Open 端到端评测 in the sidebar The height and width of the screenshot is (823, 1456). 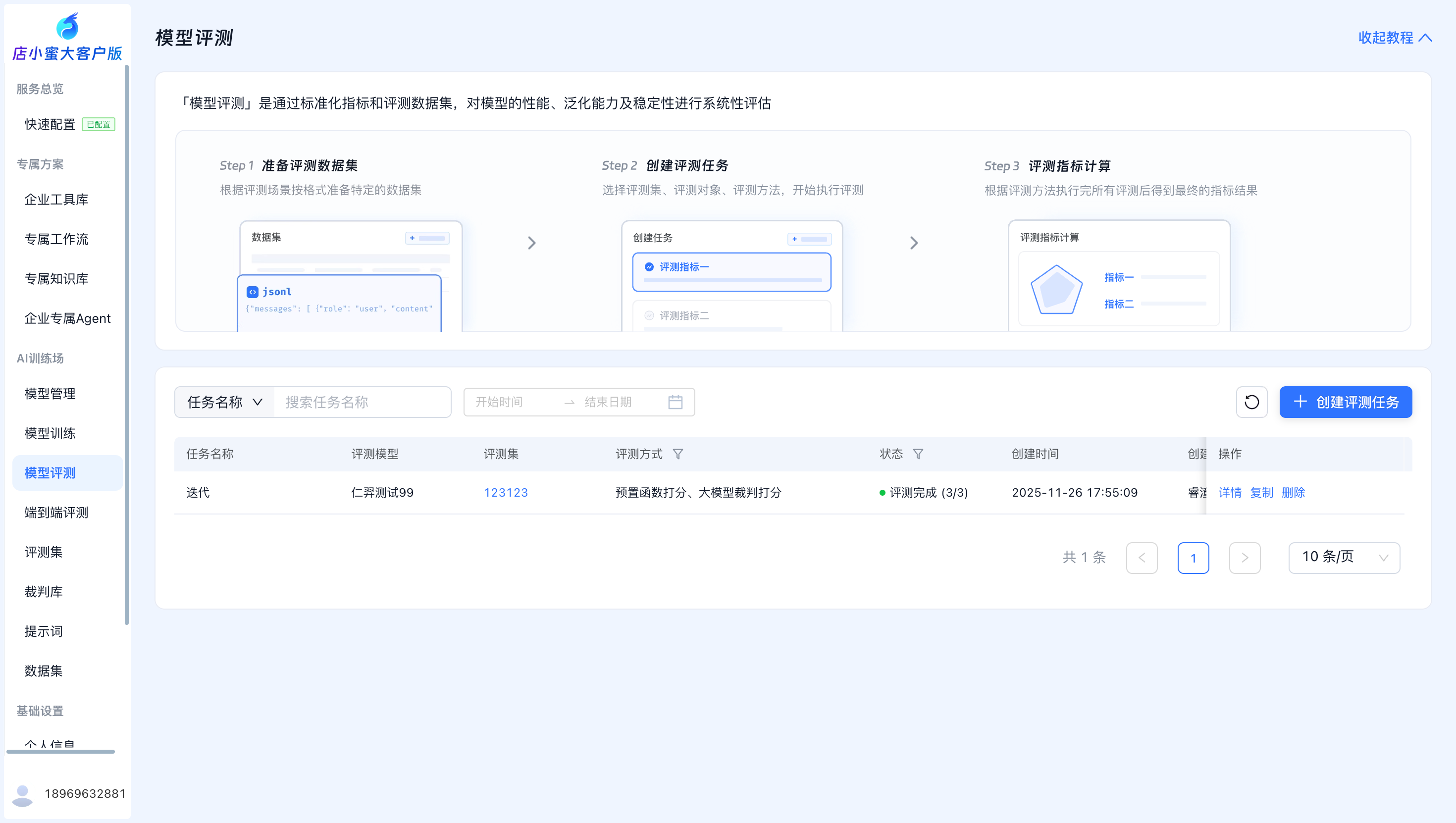(x=56, y=512)
